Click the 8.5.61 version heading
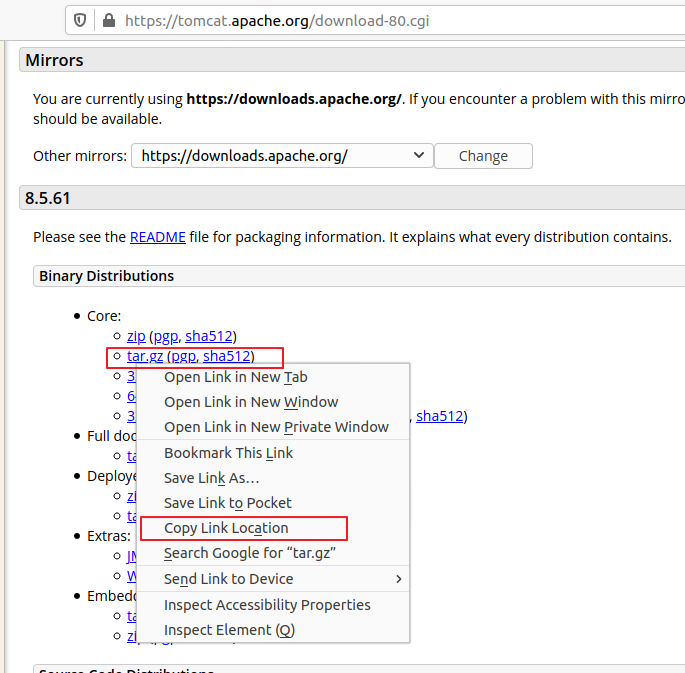The height and width of the screenshot is (673, 685). (48, 198)
